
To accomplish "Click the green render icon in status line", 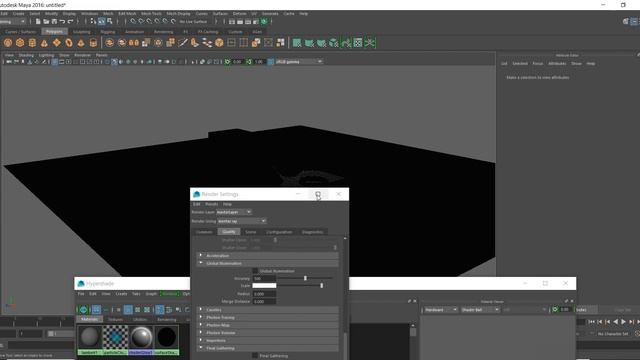I will pyautogui.click(x=264, y=22).
